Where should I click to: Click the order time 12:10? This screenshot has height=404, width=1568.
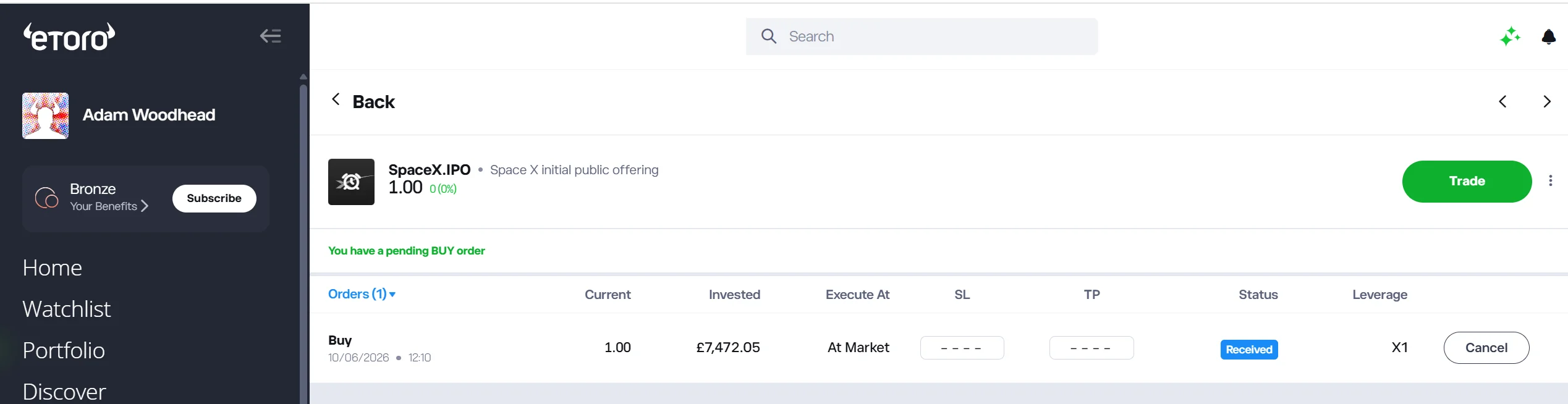click(x=420, y=358)
